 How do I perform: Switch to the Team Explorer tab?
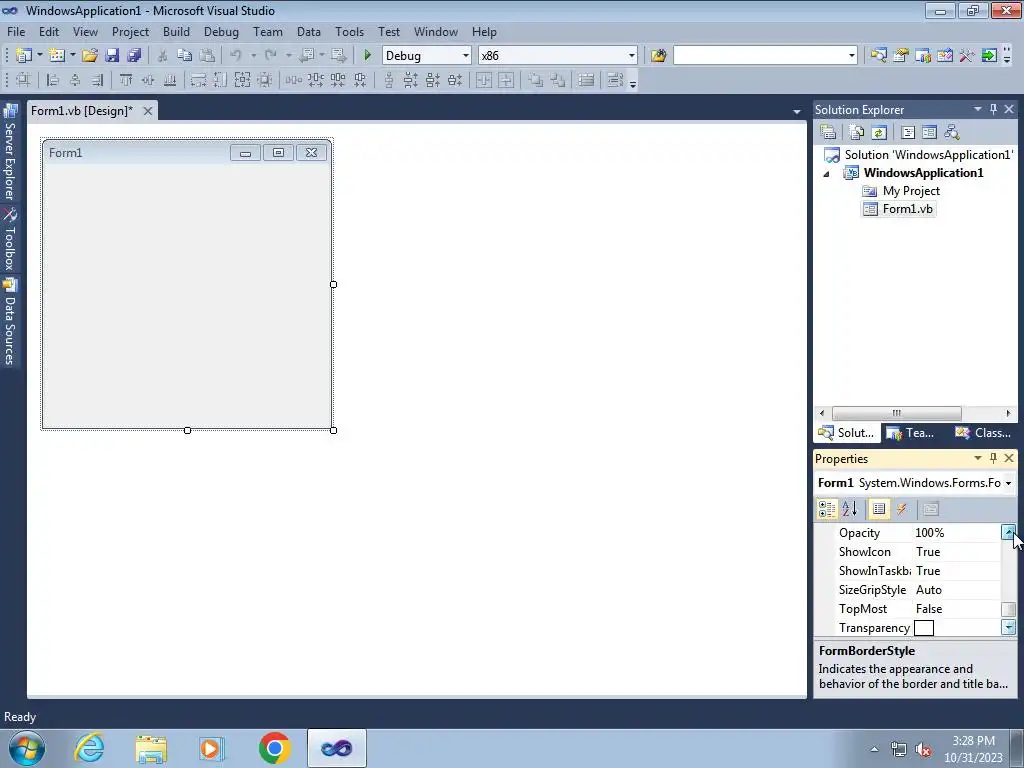(910, 432)
